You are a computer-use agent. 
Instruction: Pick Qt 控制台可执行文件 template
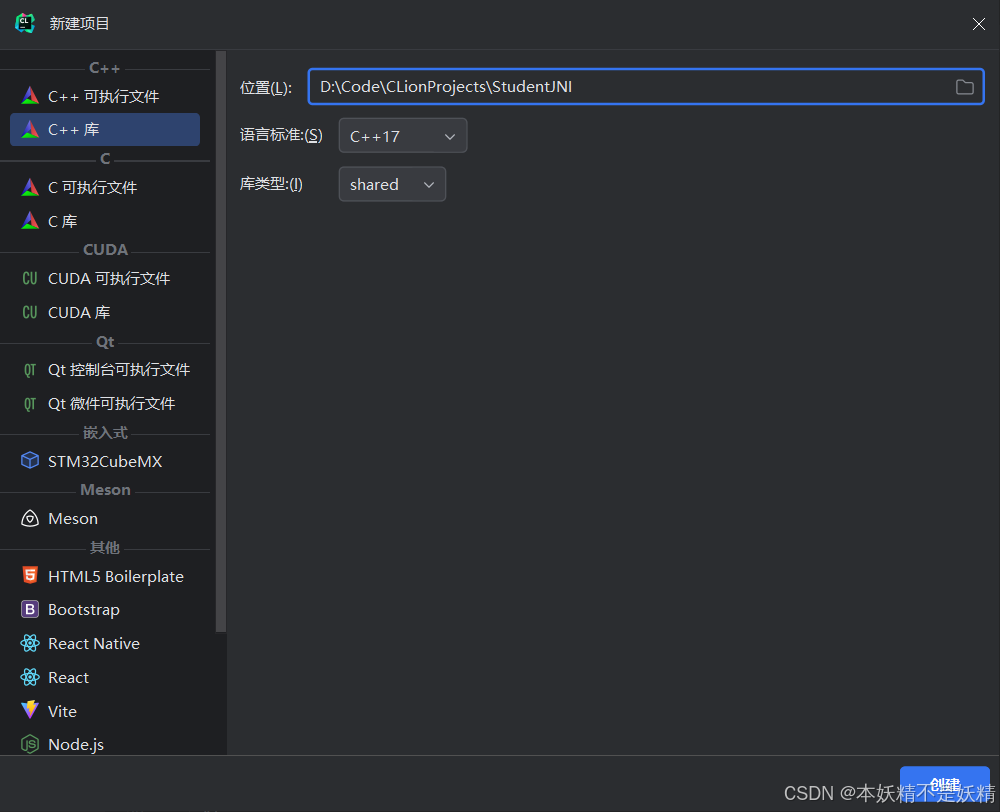(105, 370)
